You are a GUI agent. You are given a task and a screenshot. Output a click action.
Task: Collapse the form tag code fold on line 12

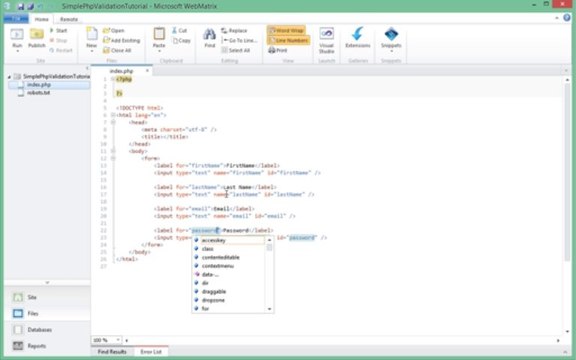click(113, 158)
